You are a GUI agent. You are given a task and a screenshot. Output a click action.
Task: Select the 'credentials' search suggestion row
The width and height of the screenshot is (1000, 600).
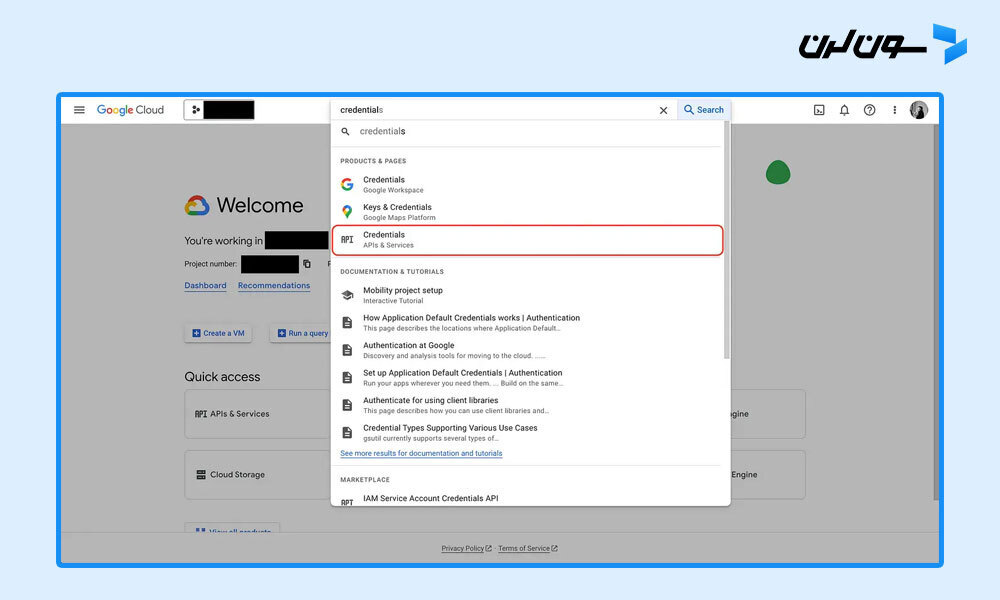(x=528, y=131)
